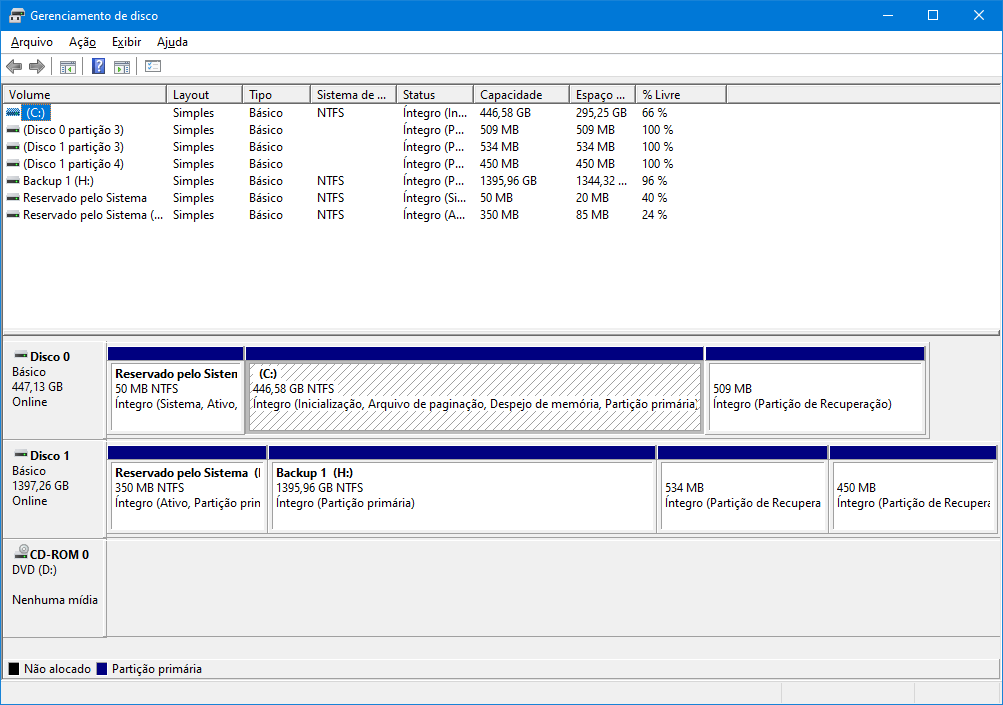Viewport: 1003px width, 705px height.
Task: Sort by the Capacidade column header
Action: point(521,95)
